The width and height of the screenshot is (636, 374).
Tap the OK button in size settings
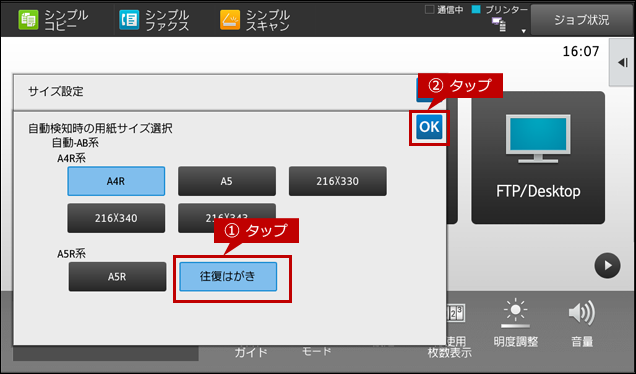coord(429,127)
